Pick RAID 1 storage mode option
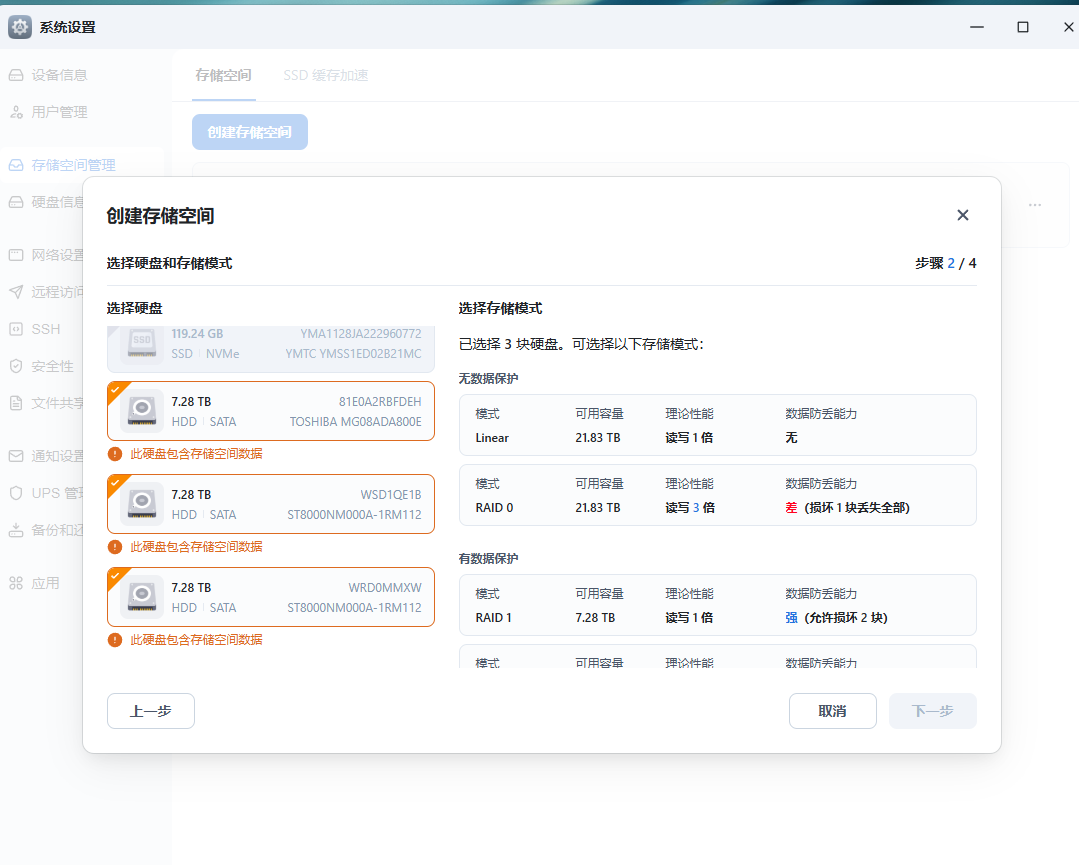This screenshot has width=1079, height=865. (x=717, y=605)
